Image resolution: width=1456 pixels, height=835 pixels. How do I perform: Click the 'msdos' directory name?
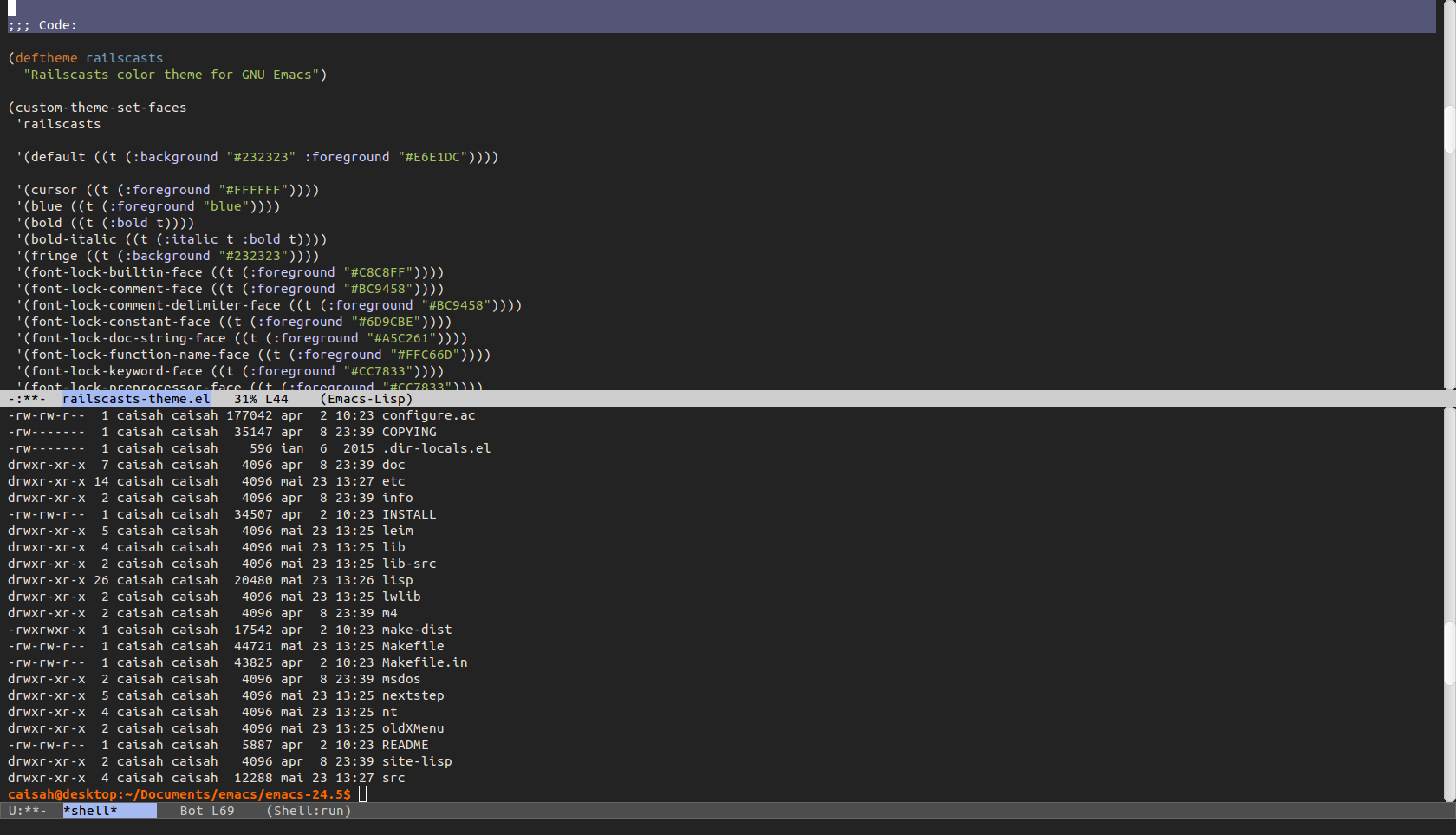pyautogui.click(x=401, y=679)
